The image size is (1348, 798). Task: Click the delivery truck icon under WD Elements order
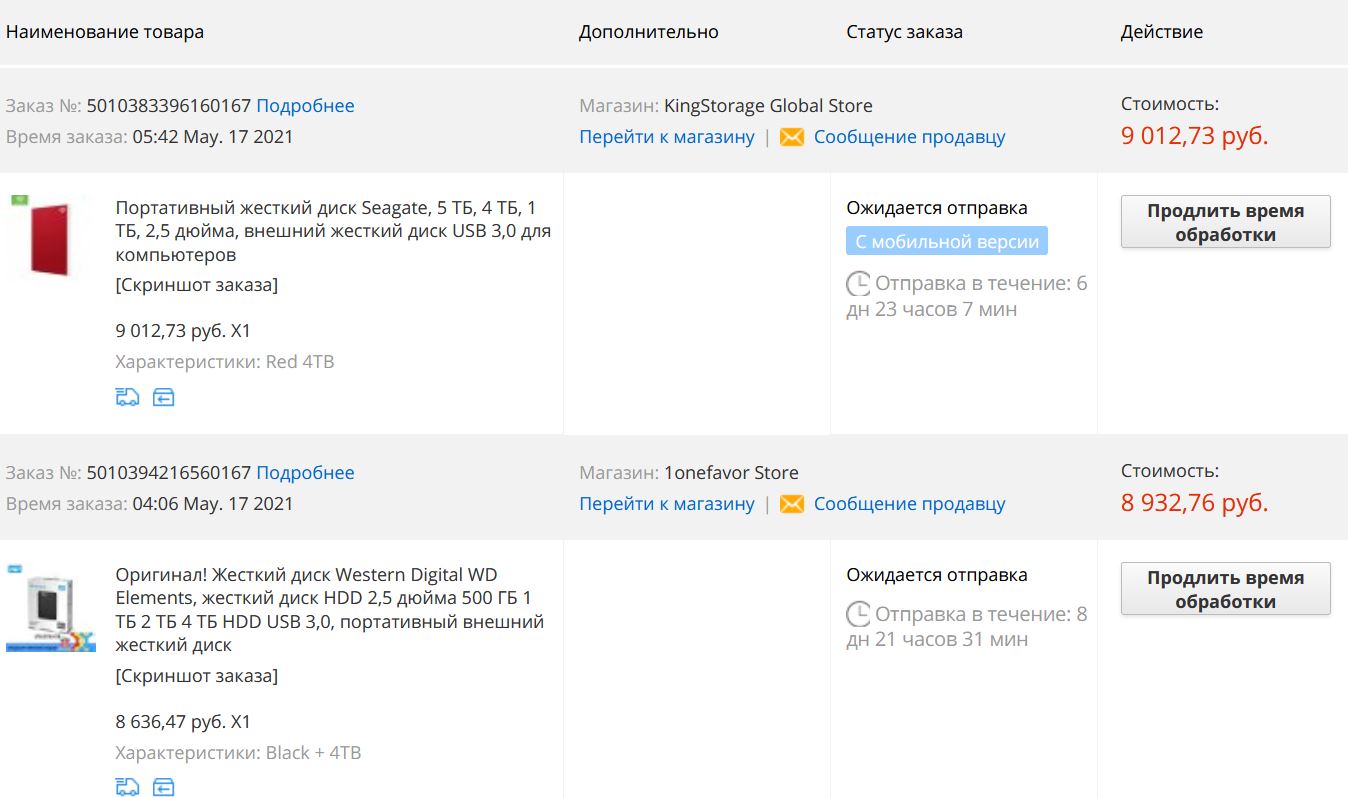(127, 786)
